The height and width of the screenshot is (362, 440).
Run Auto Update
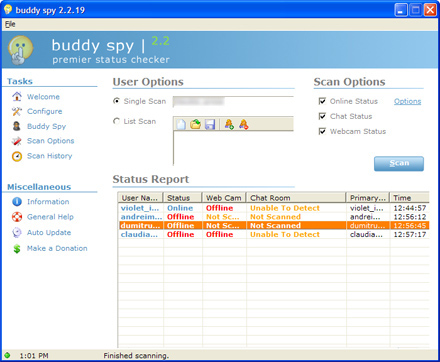point(49,232)
